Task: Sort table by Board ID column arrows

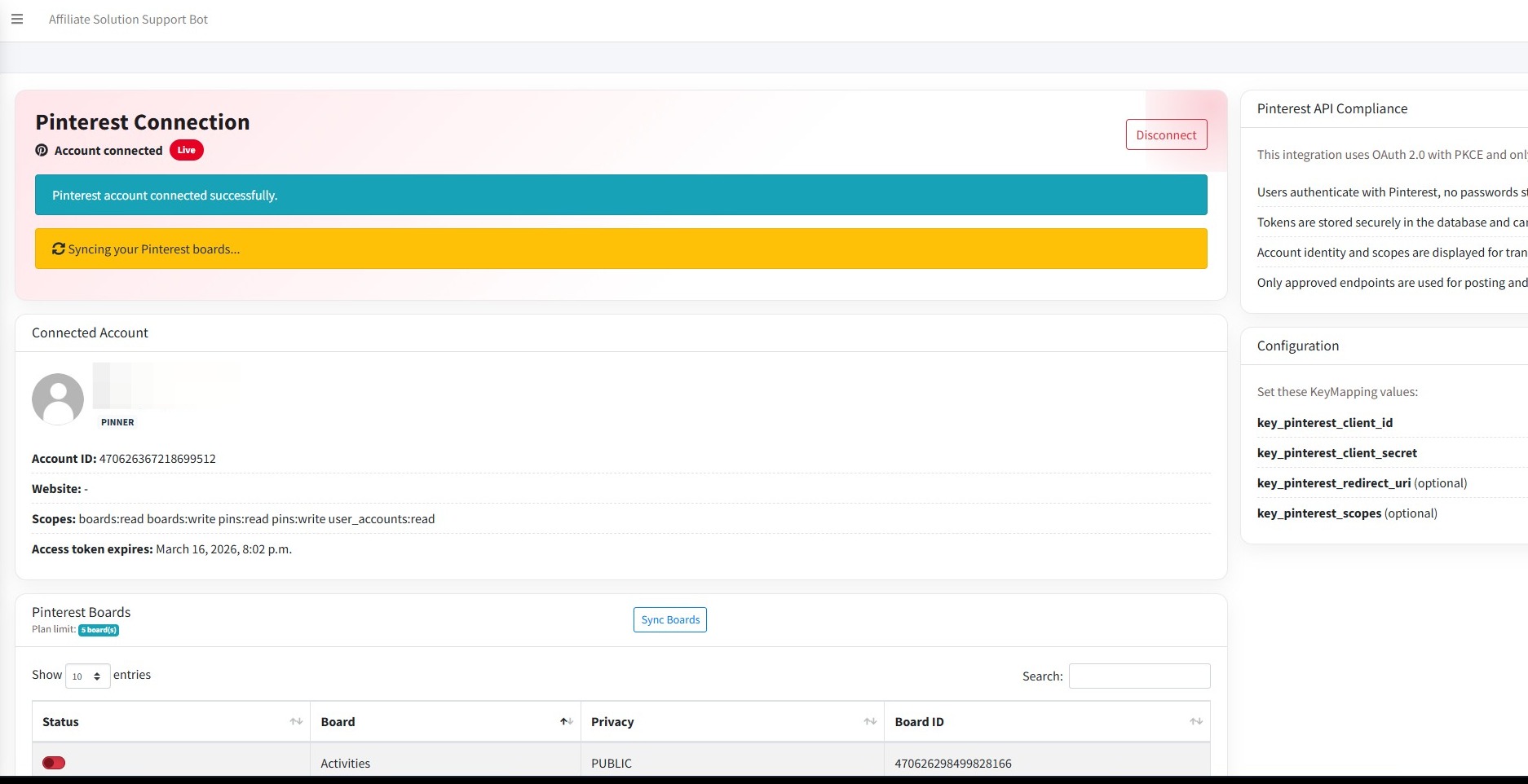Action: 1196,722
